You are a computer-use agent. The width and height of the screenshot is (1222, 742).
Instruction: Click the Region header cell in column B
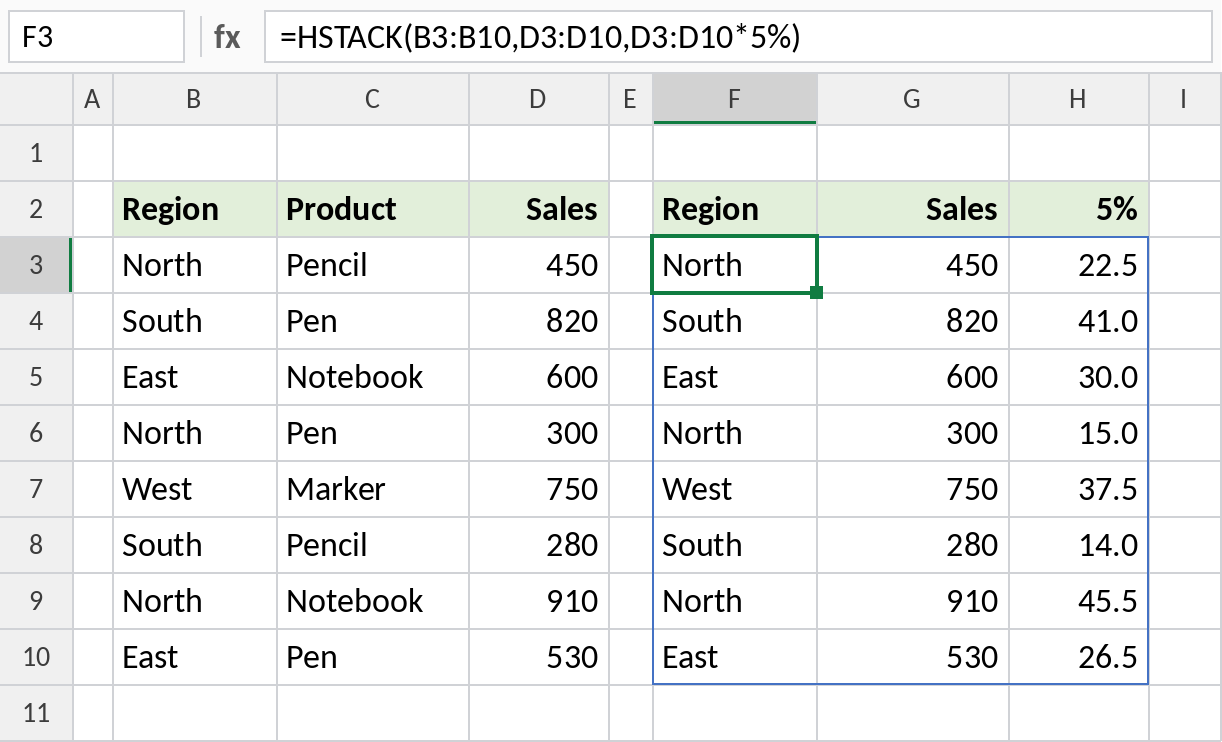(195, 209)
